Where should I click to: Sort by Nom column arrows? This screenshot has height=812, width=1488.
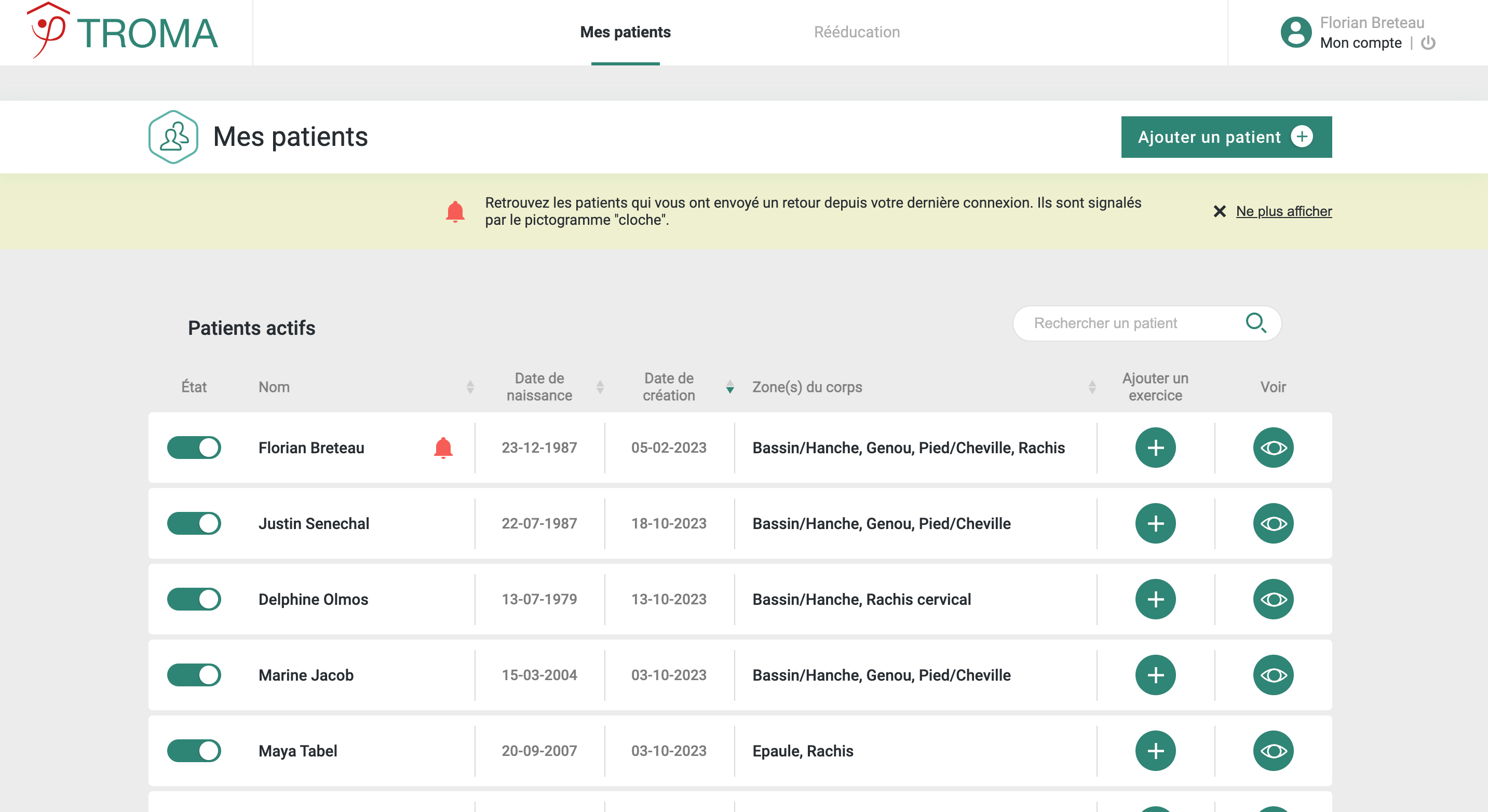[x=470, y=387]
